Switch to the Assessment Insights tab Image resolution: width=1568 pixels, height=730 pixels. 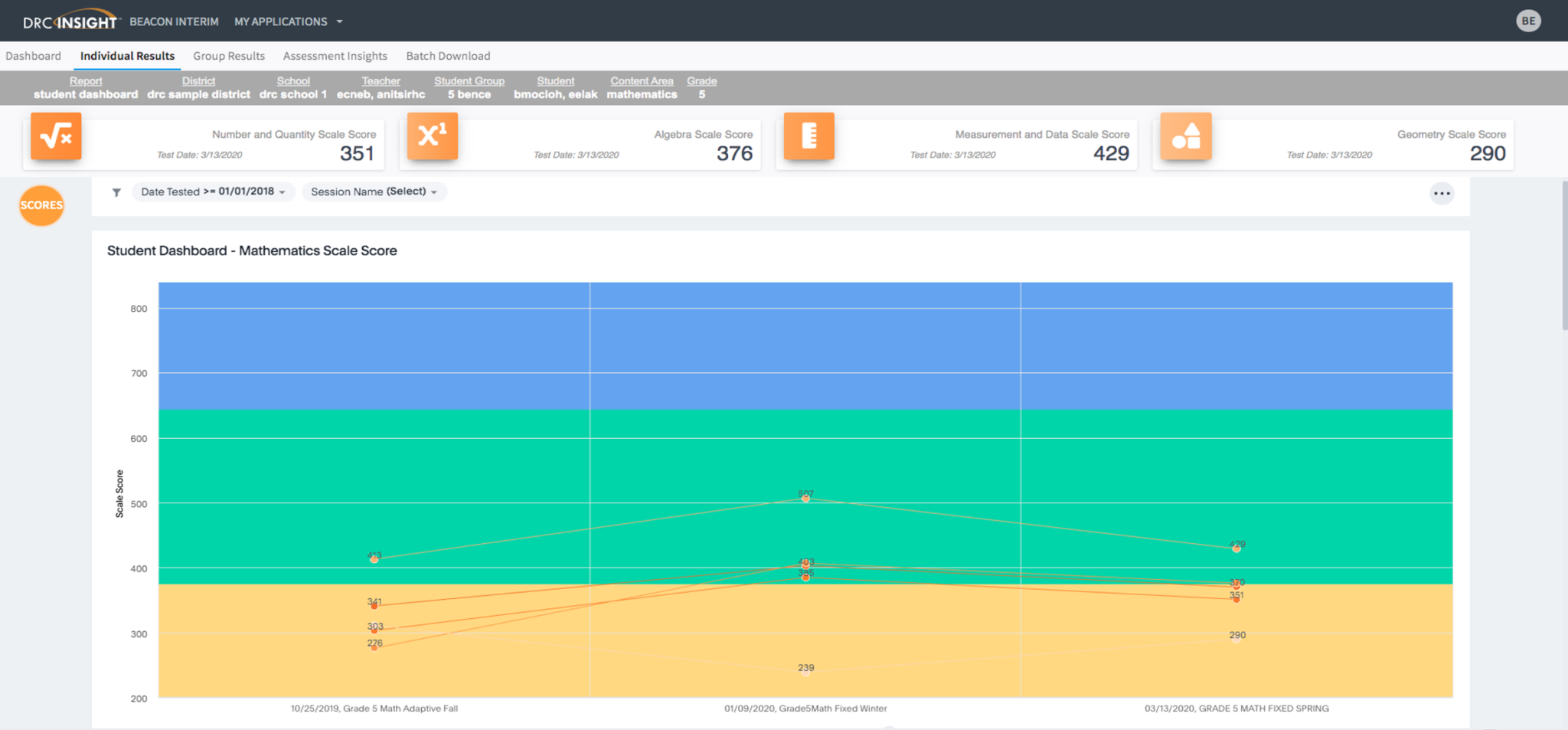pos(335,56)
